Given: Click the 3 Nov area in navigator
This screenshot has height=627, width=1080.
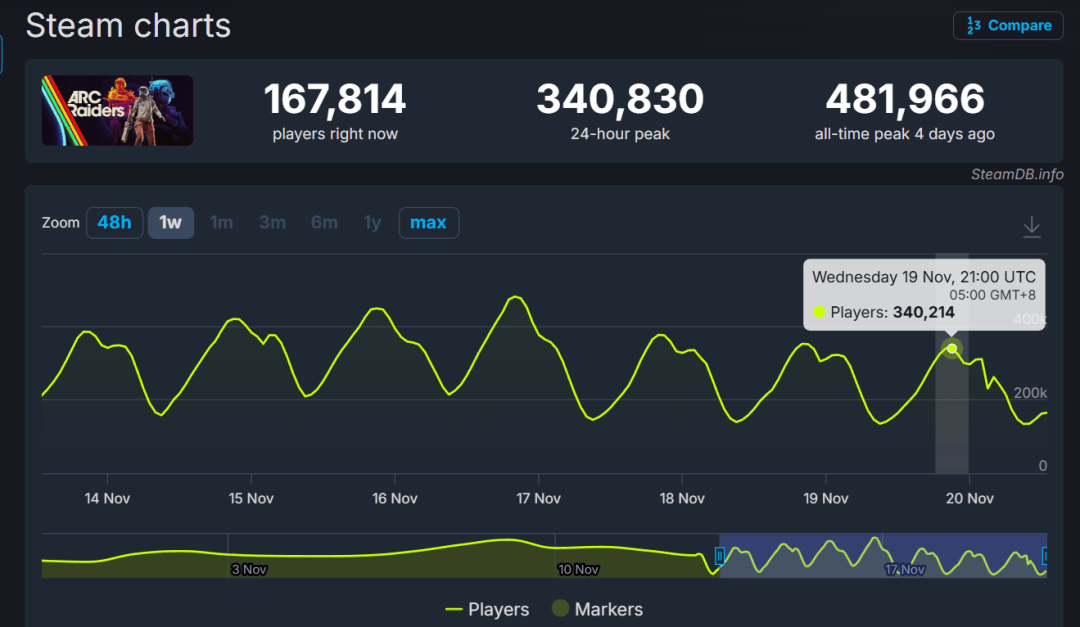Looking at the screenshot, I should coord(248,569).
